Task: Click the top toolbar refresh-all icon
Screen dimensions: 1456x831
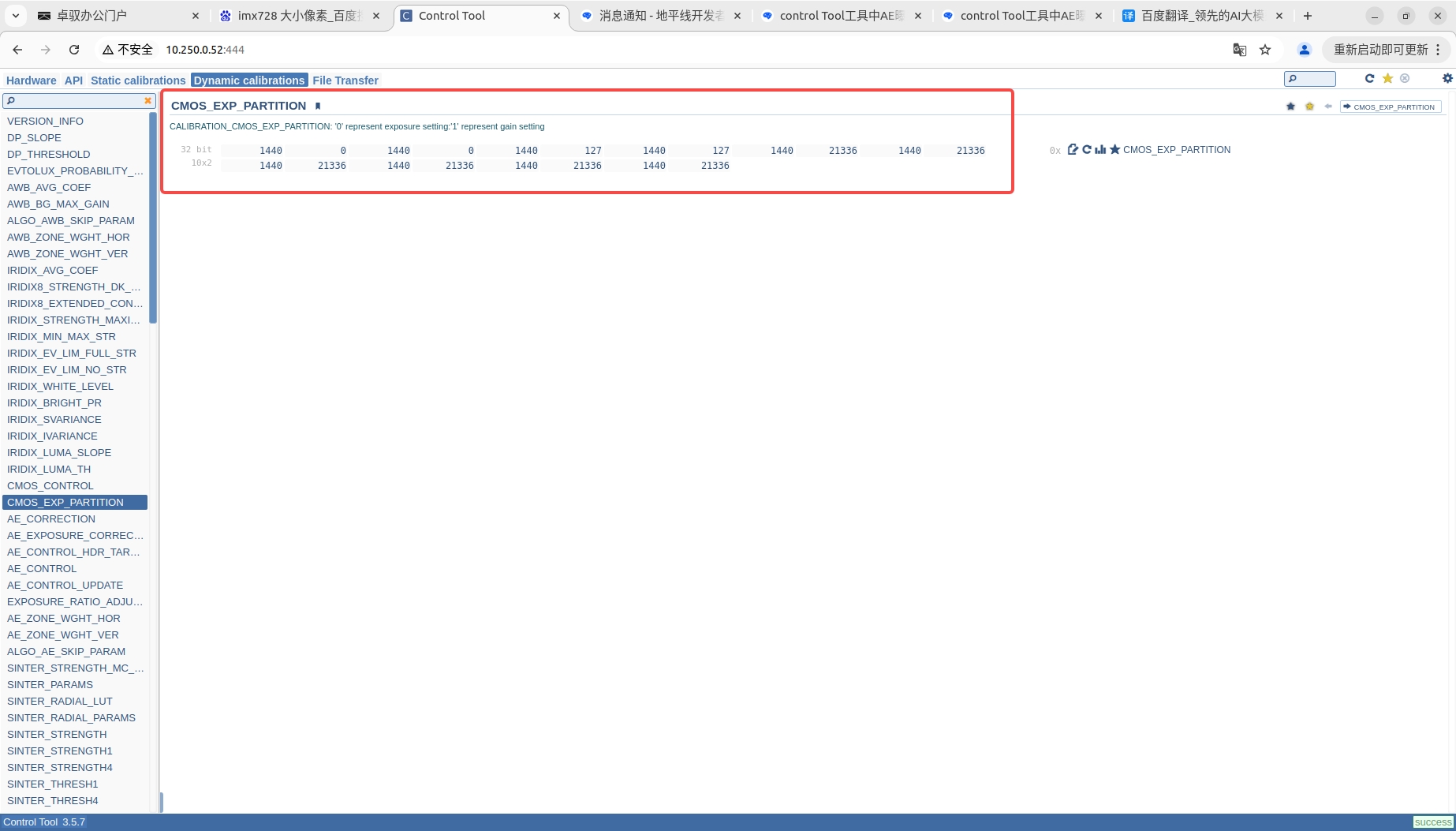Action: pos(1369,78)
